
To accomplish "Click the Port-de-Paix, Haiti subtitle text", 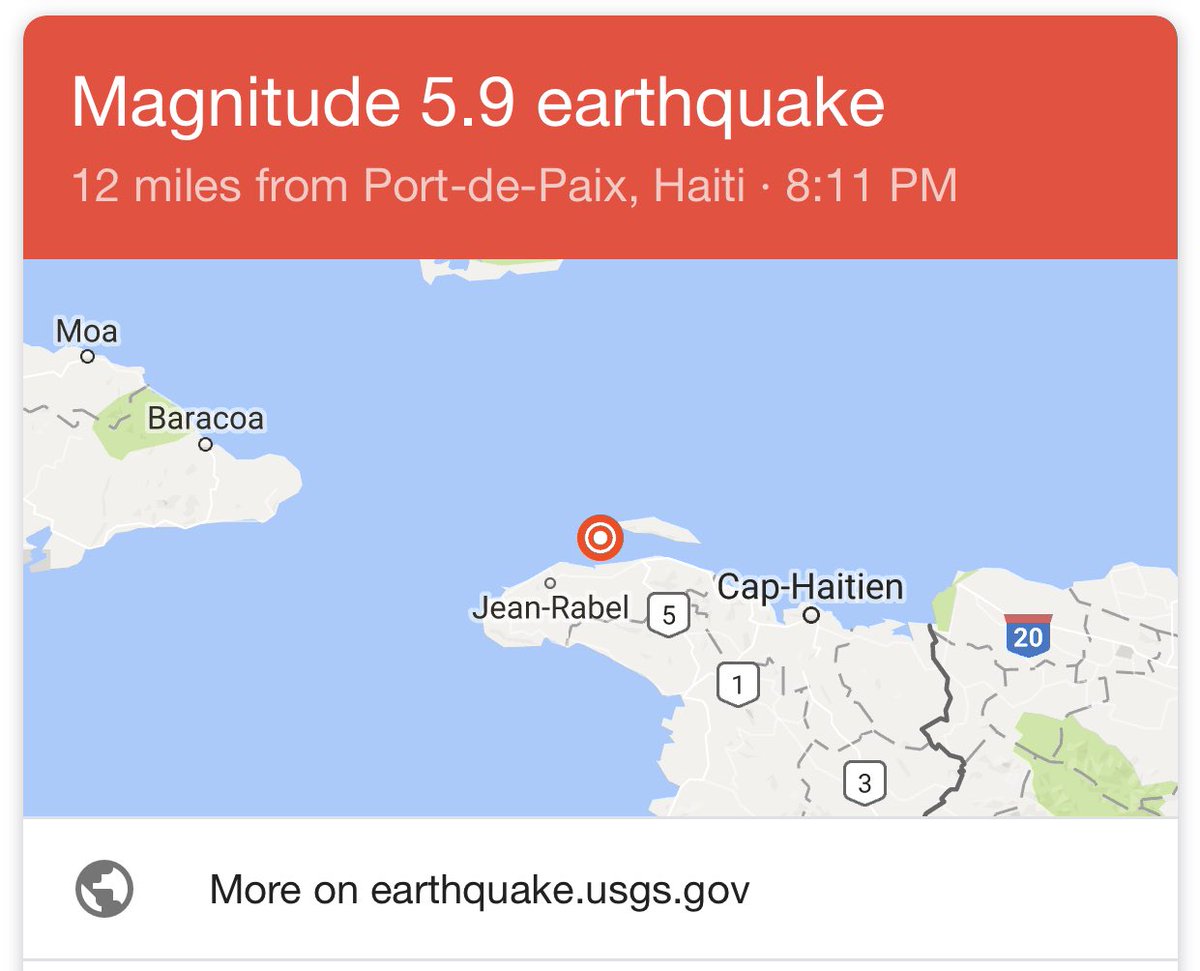I will pyautogui.click(x=554, y=187).
